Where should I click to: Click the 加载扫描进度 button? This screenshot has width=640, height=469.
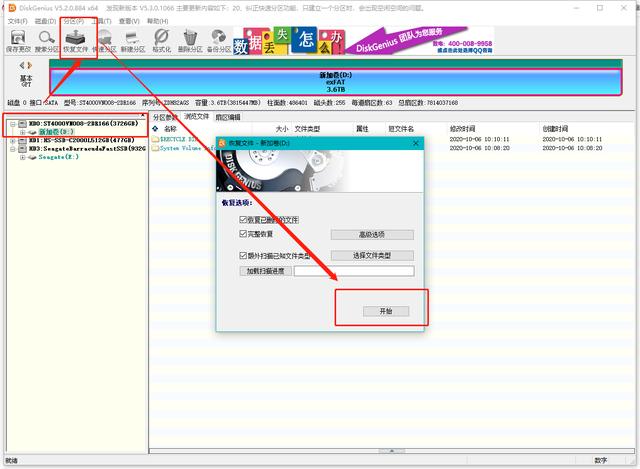pyautogui.click(x=265, y=271)
